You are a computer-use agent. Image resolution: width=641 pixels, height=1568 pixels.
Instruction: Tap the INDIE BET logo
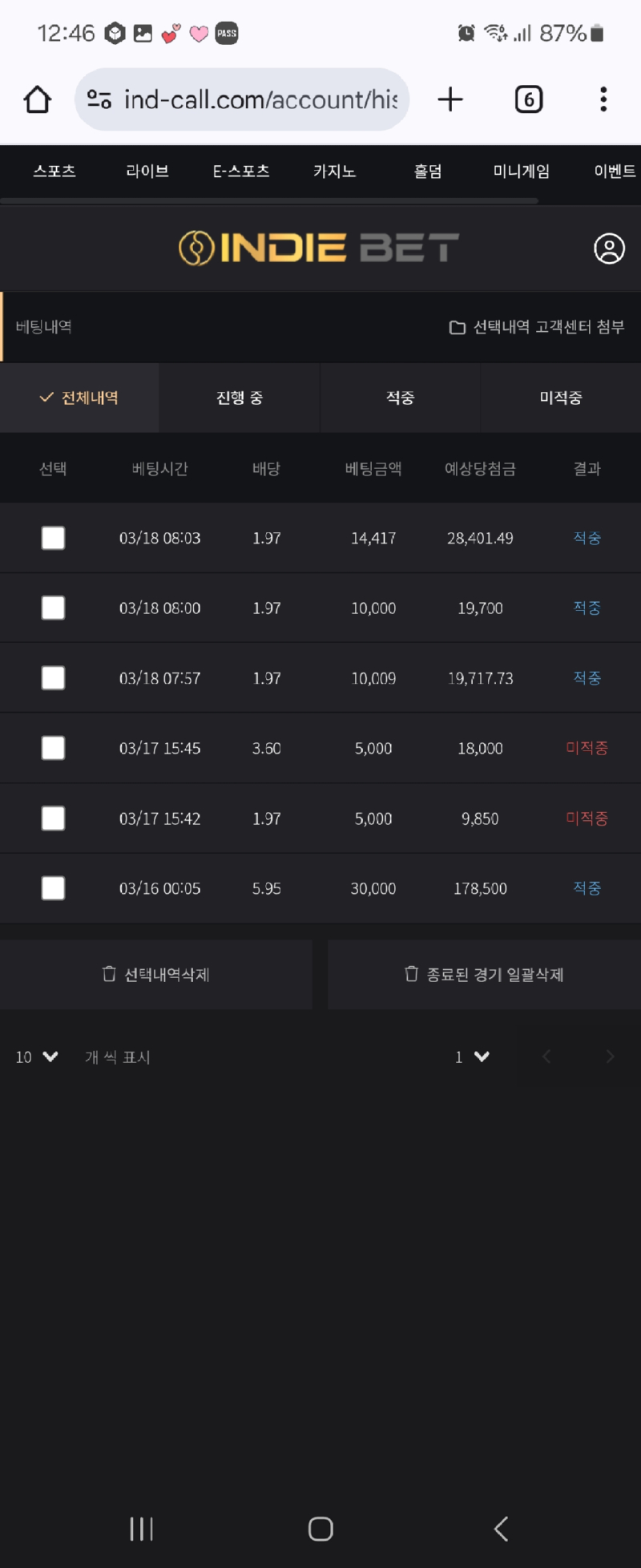(319, 249)
